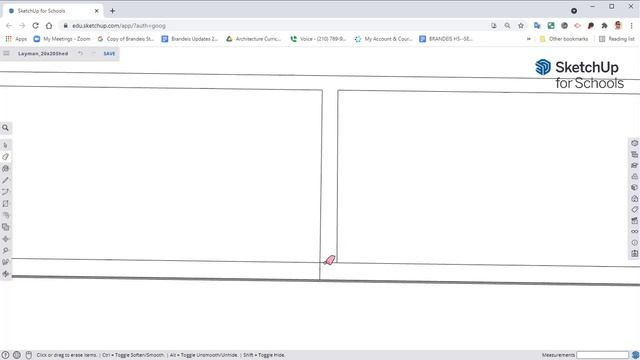The height and width of the screenshot is (360, 640).
Task: Open the Search SketchUp magnifier tool
Action: (x=5, y=128)
